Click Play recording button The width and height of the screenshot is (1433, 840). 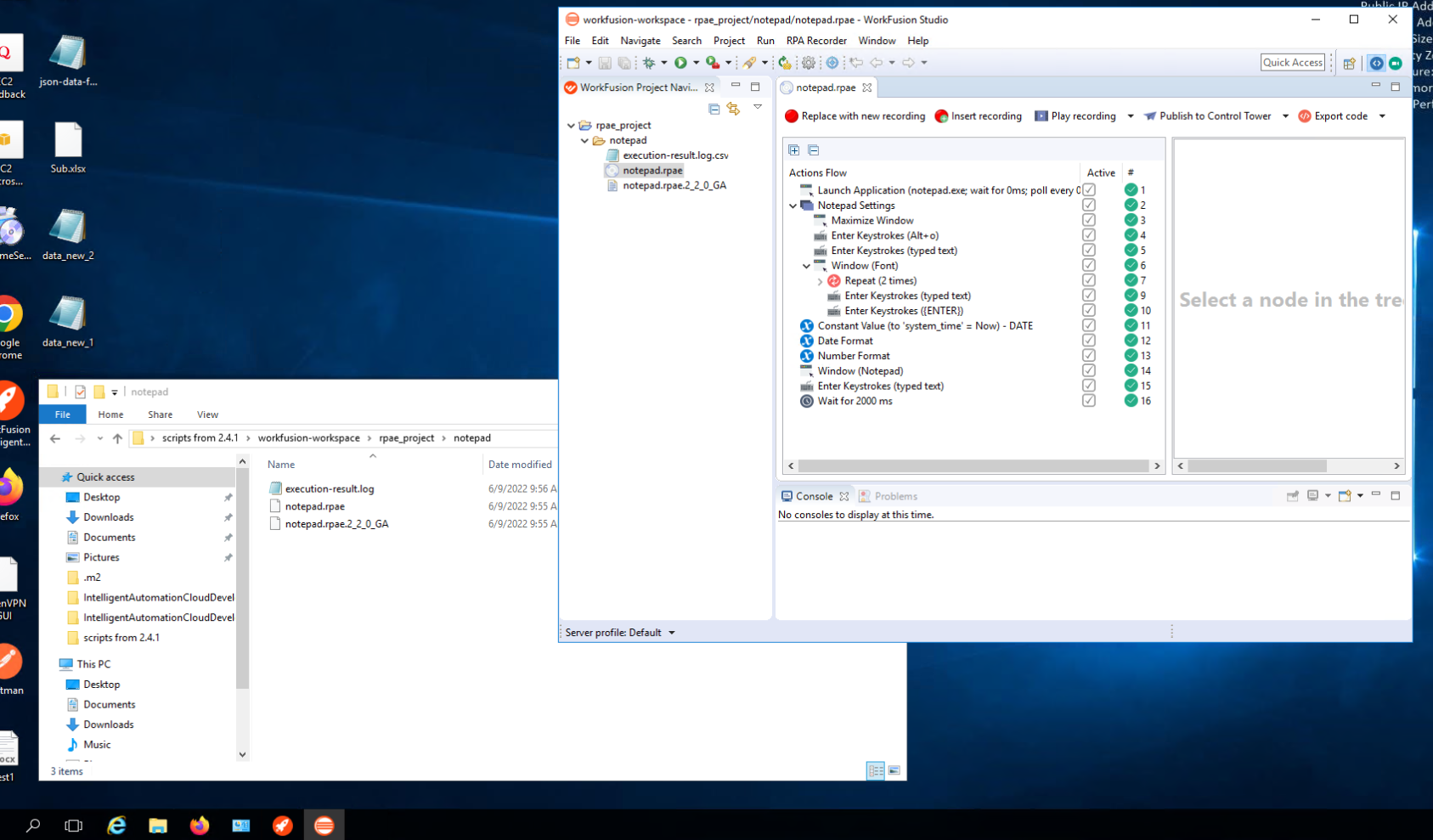pos(1075,116)
